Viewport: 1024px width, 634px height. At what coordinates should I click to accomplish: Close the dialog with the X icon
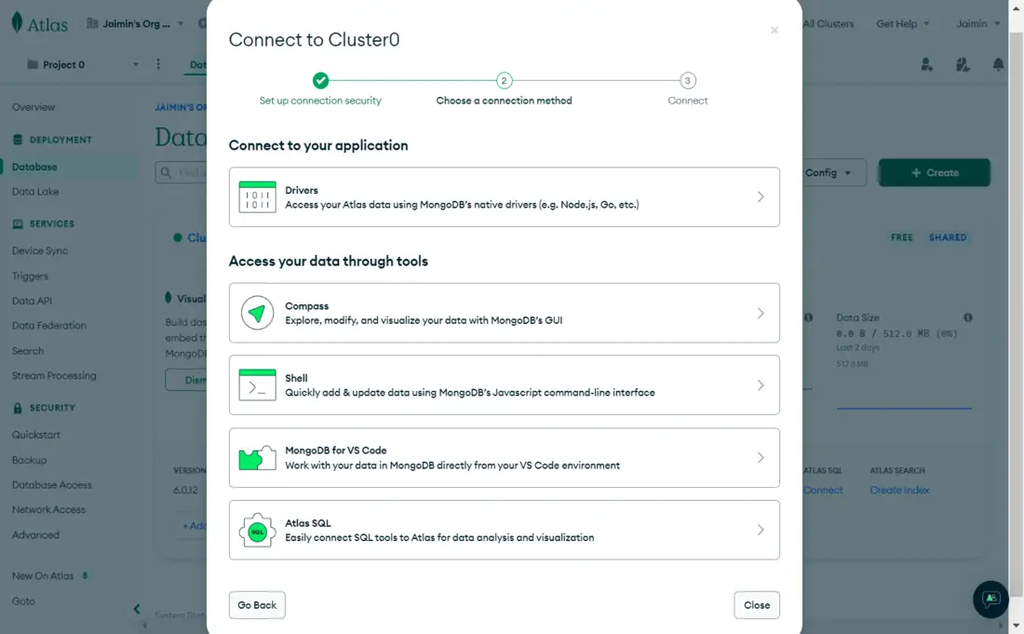coord(774,31)
